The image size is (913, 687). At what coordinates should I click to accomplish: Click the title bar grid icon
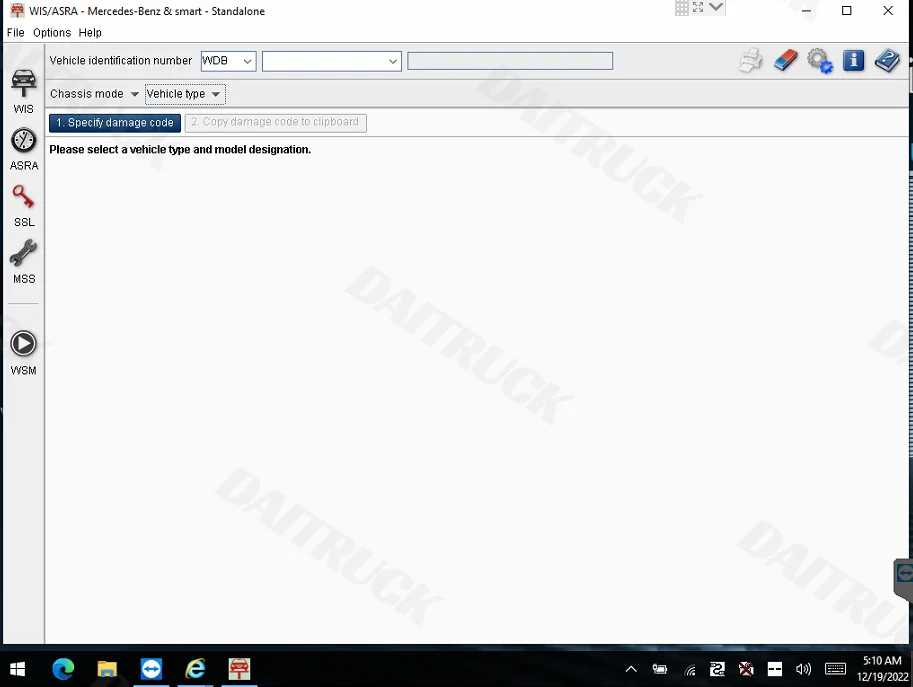(681, 8)
